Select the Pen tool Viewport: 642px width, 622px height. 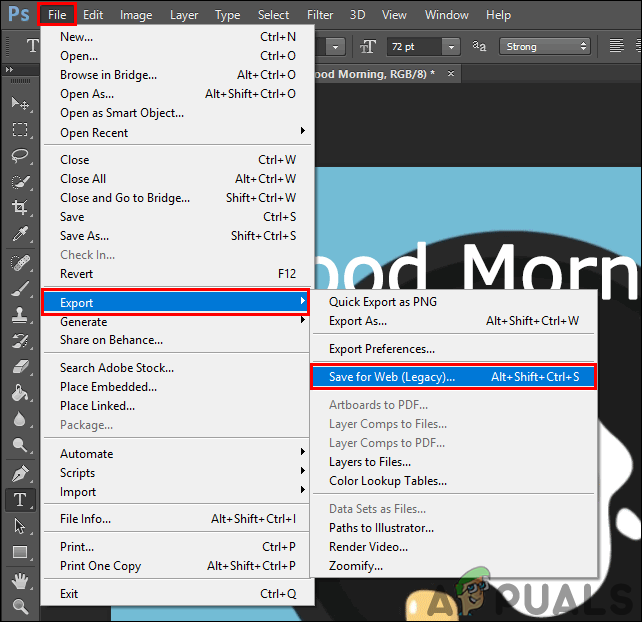(20, 474)
